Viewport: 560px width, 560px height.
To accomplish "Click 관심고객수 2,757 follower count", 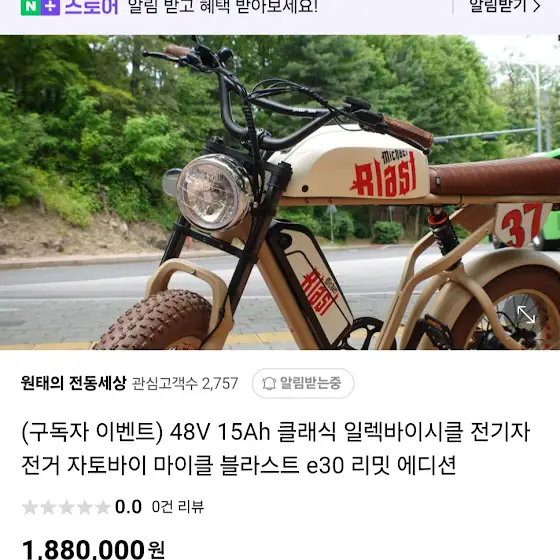I will point(185,384).
